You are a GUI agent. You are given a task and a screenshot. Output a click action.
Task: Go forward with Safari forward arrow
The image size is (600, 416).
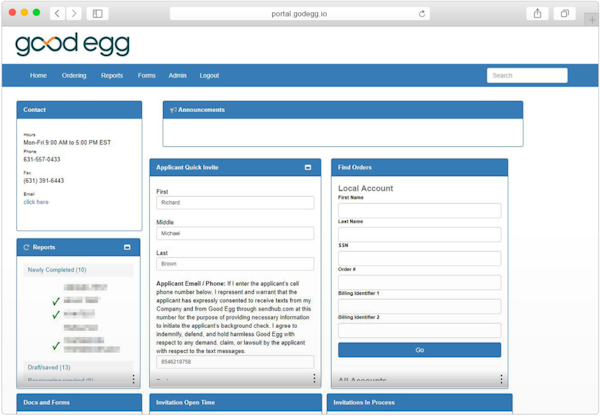pyautogui.click(x=74, y=13)
